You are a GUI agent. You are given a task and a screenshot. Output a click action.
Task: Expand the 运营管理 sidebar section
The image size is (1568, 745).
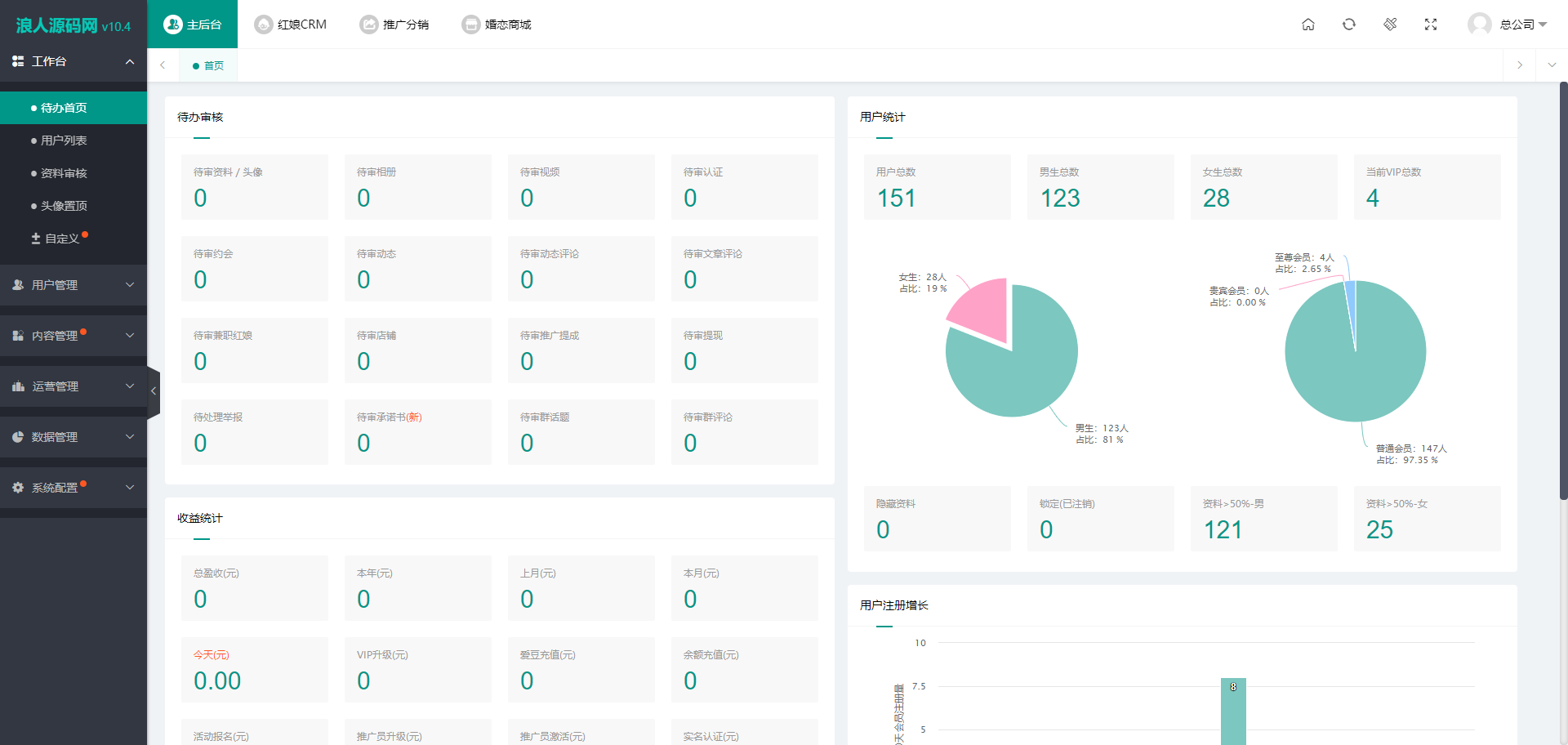(73, 386)
